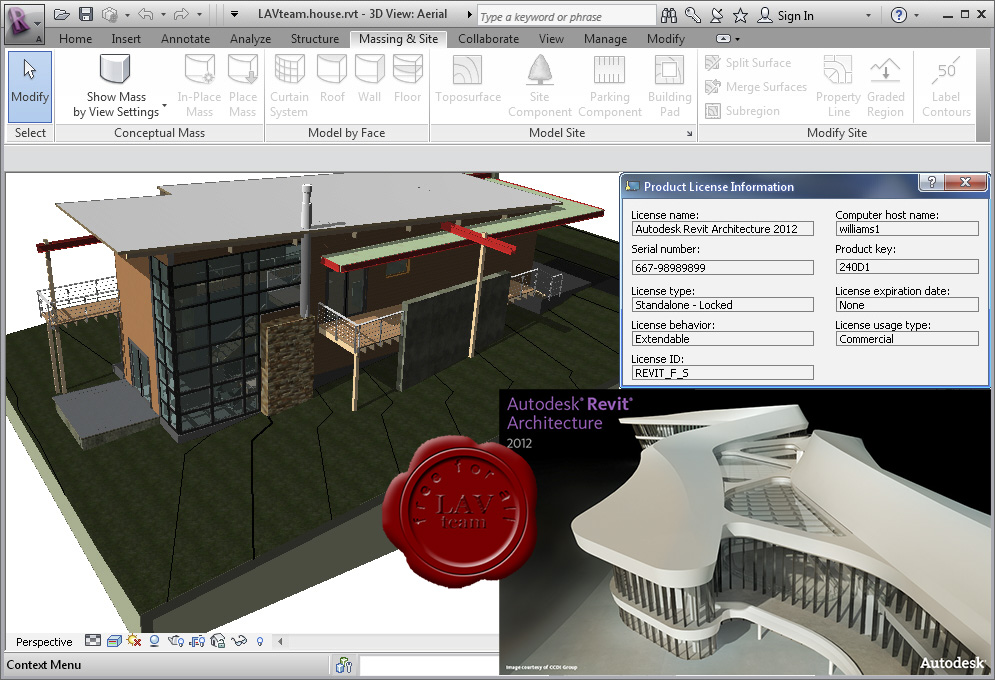Open the Help question mark icon
Viewport: 995px width, 680px height.
899,15
